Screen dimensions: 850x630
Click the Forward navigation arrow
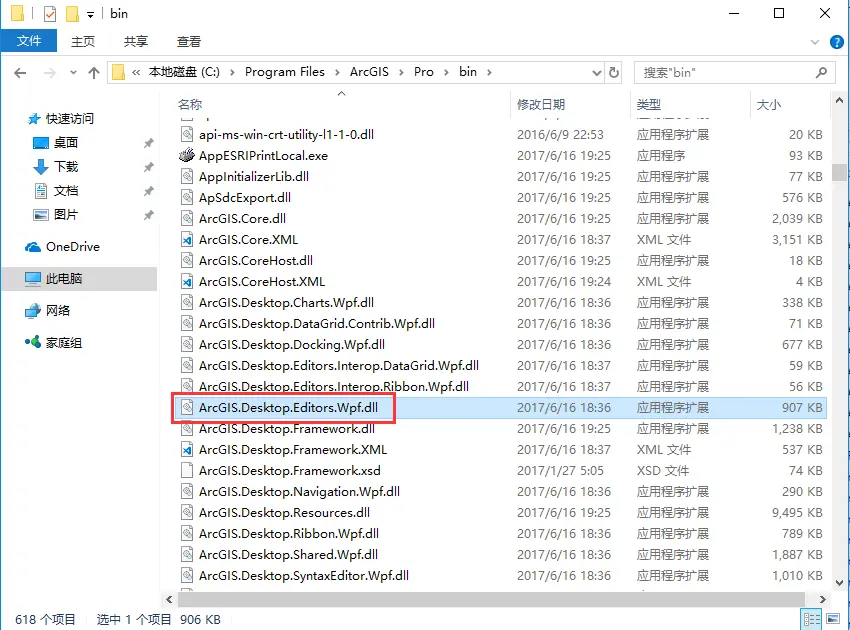[x=49, y=73]
